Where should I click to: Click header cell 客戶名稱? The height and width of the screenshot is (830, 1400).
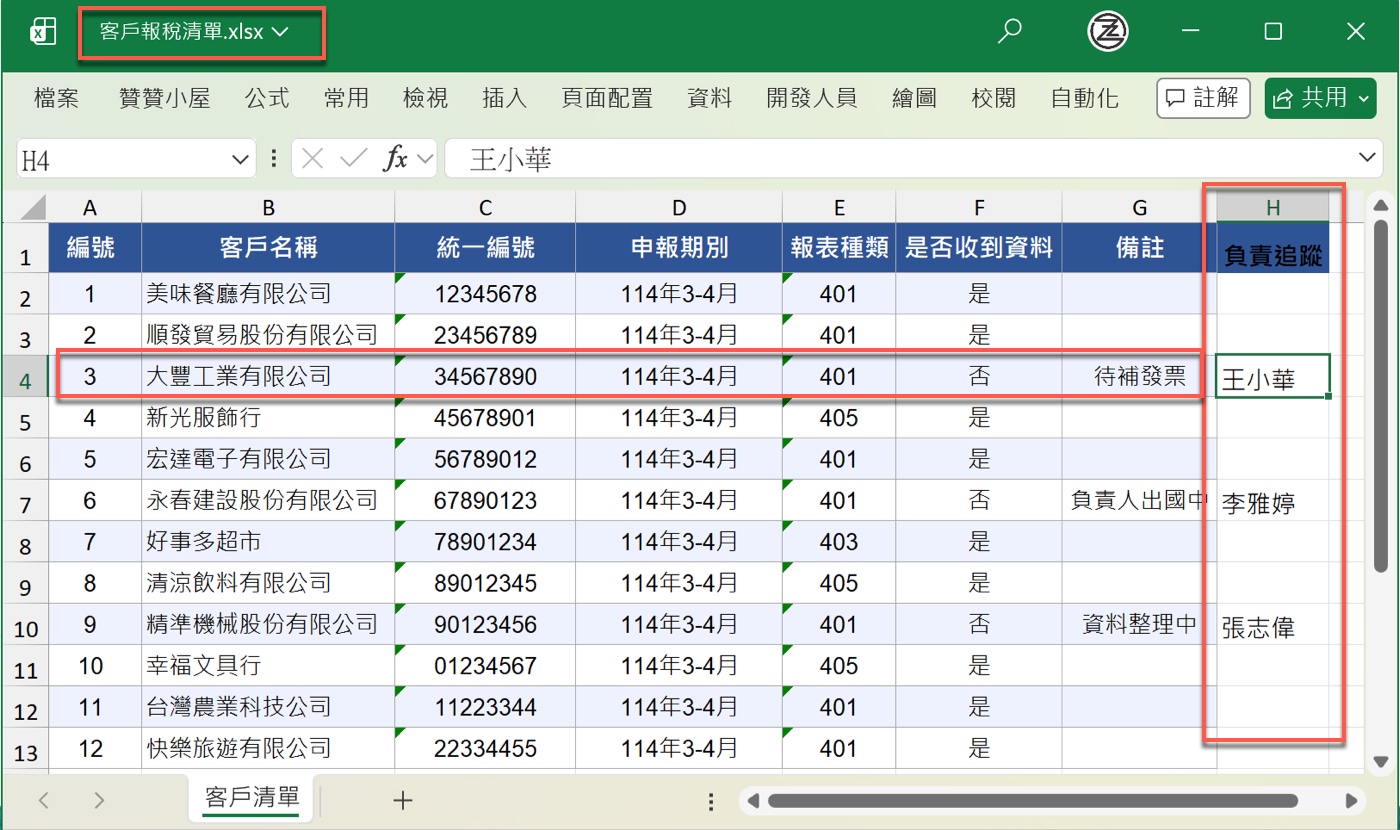point(268,248)
